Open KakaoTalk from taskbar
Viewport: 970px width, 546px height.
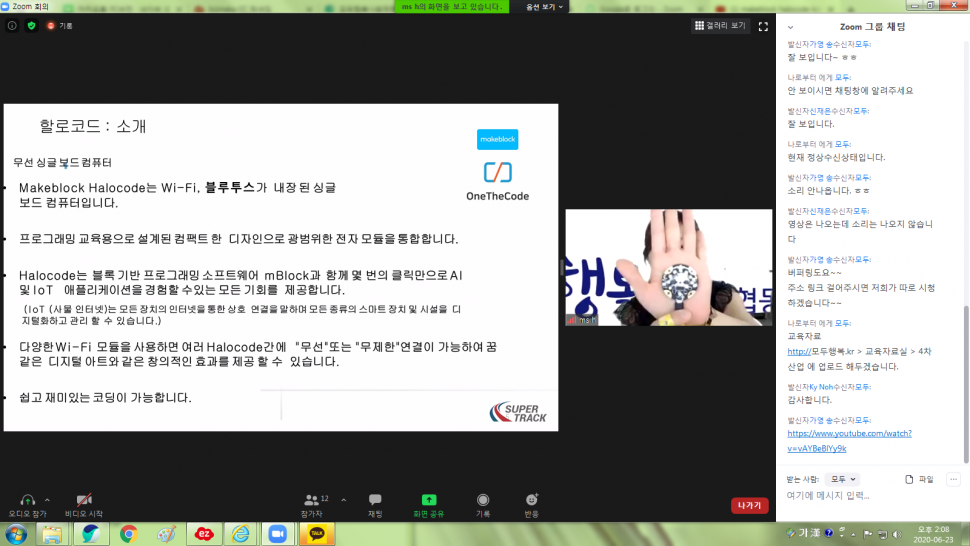(x=317, y=534)
